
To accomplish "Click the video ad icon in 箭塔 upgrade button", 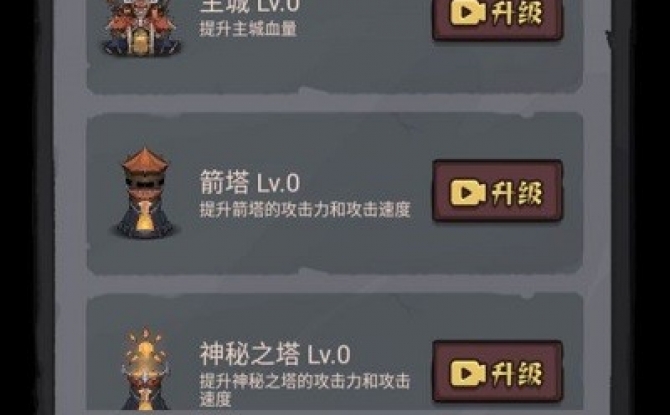I will [467, 192].
